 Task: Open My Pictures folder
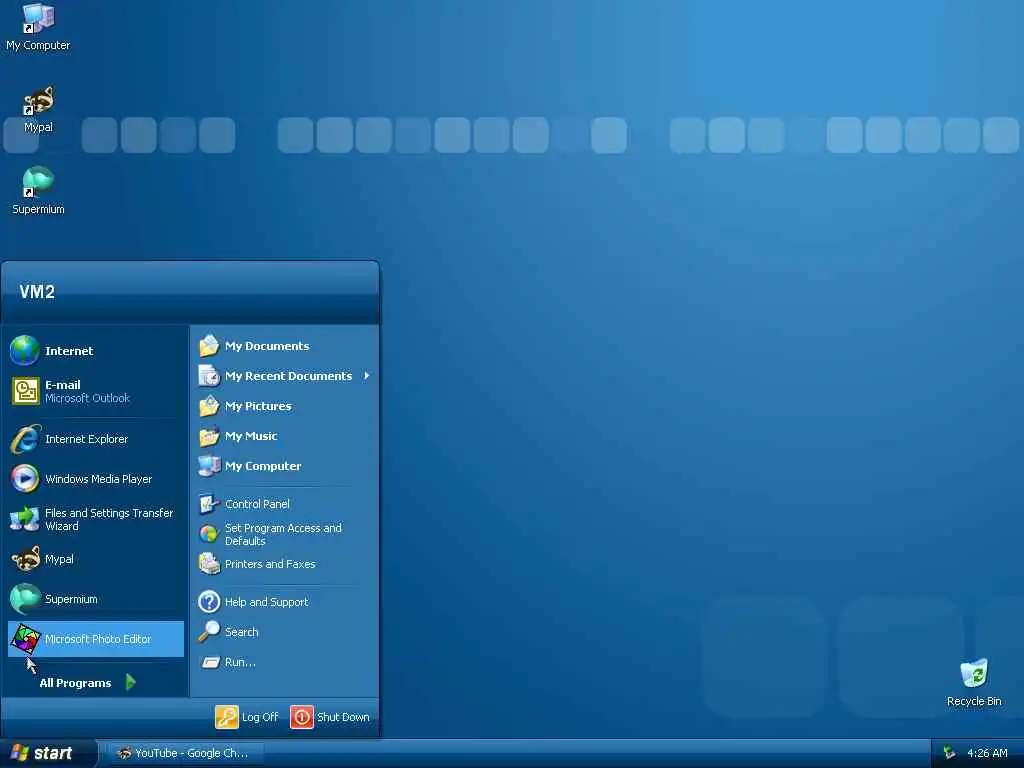click(x=285, y=406)
